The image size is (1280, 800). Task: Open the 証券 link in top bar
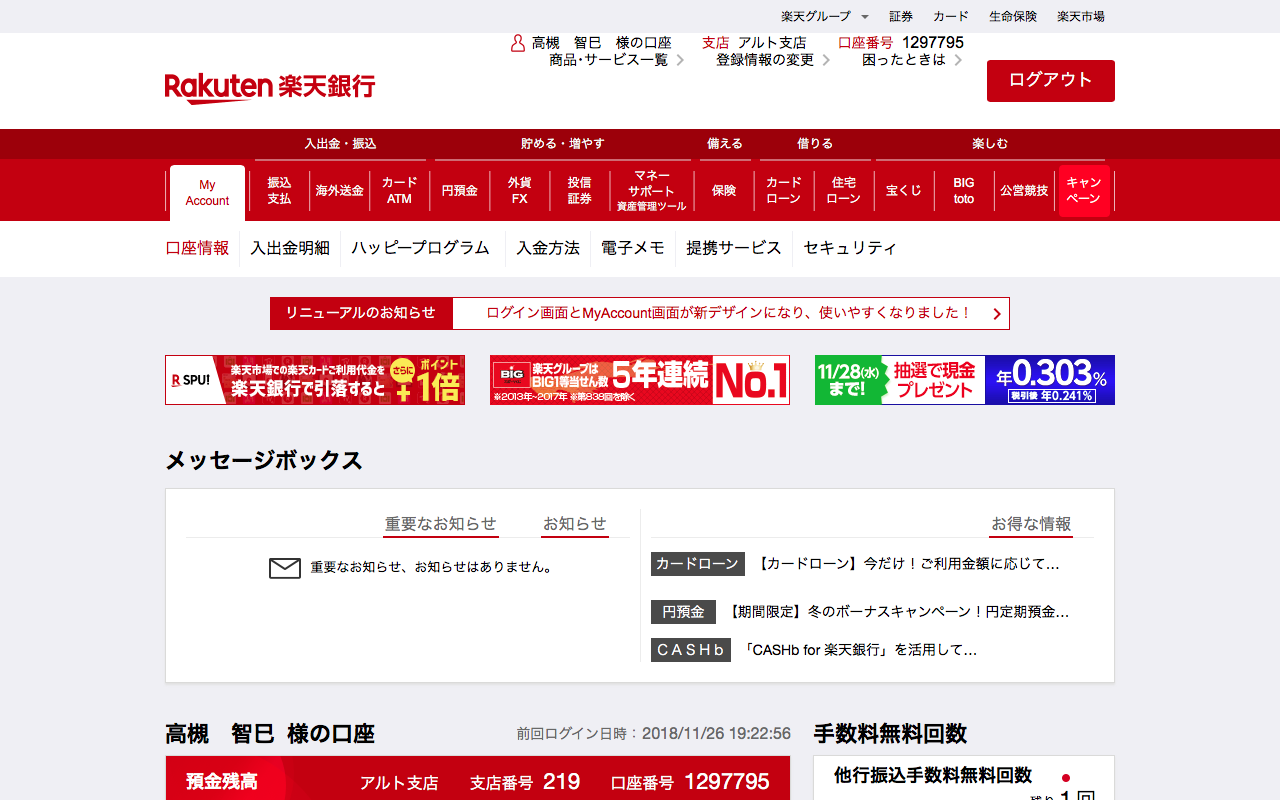(901, 16)
